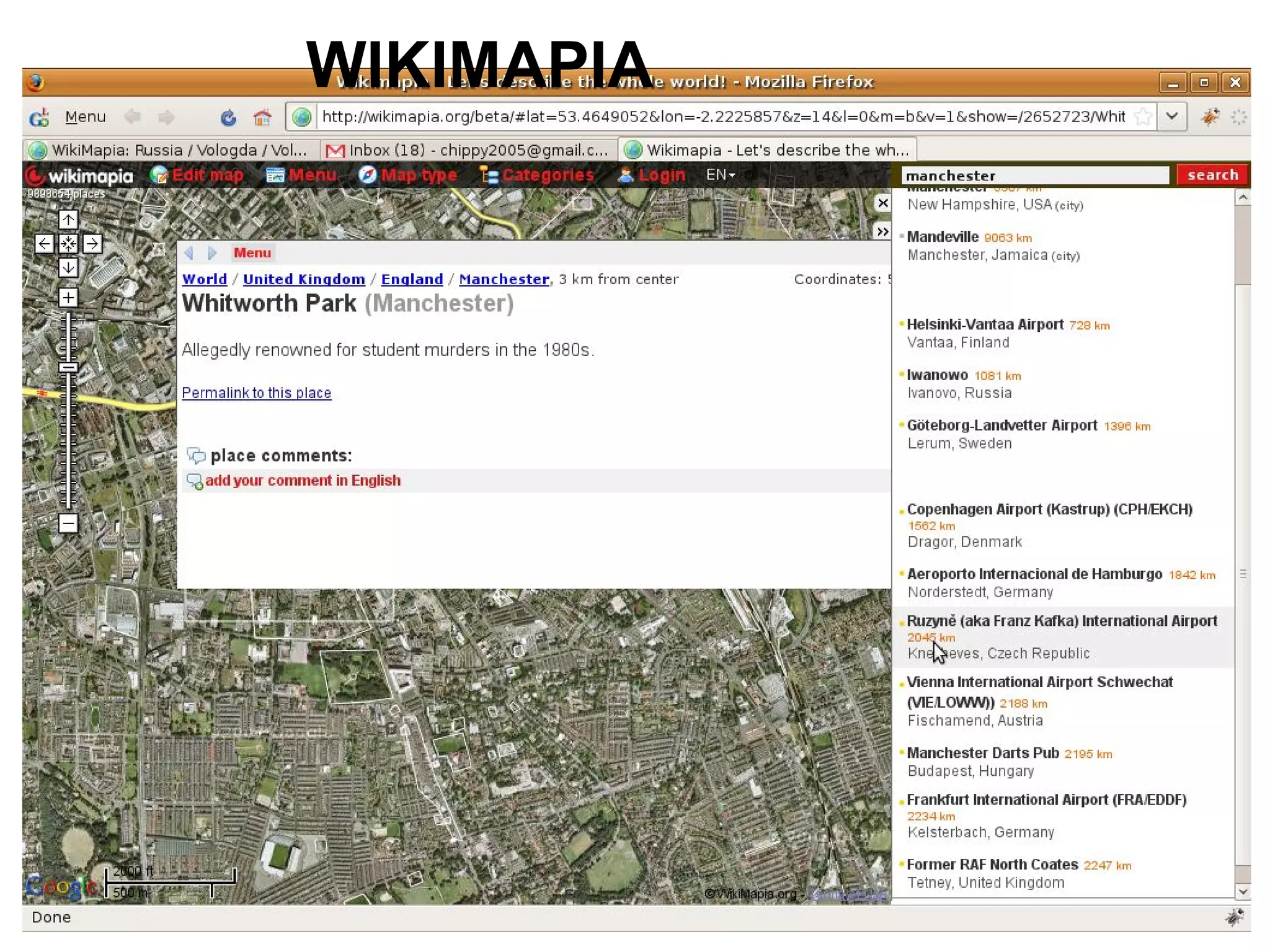Image resolution: width=1270 pixels, height=952 pixels.
Task: Select the Helsinki-Vantaa Airport result
Action: coord(985,324)
